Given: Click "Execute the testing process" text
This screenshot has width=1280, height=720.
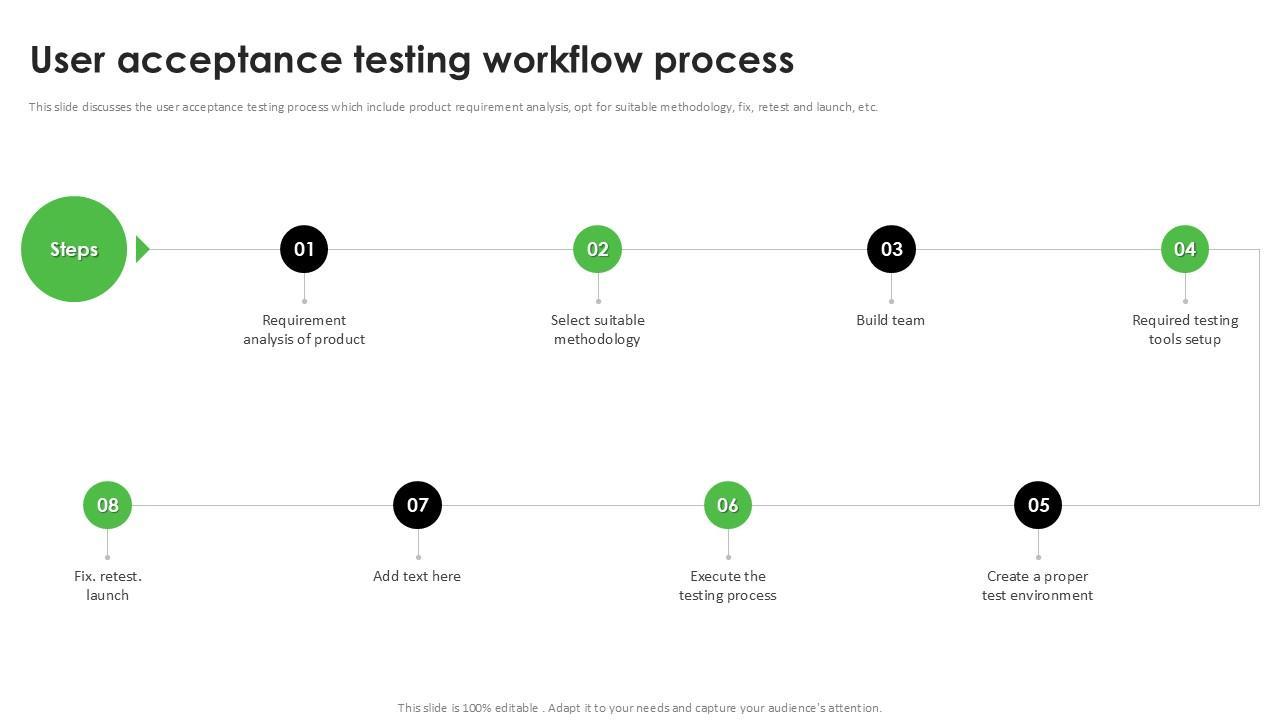Looking at the screenshot, I should click(x=728, y=586).
